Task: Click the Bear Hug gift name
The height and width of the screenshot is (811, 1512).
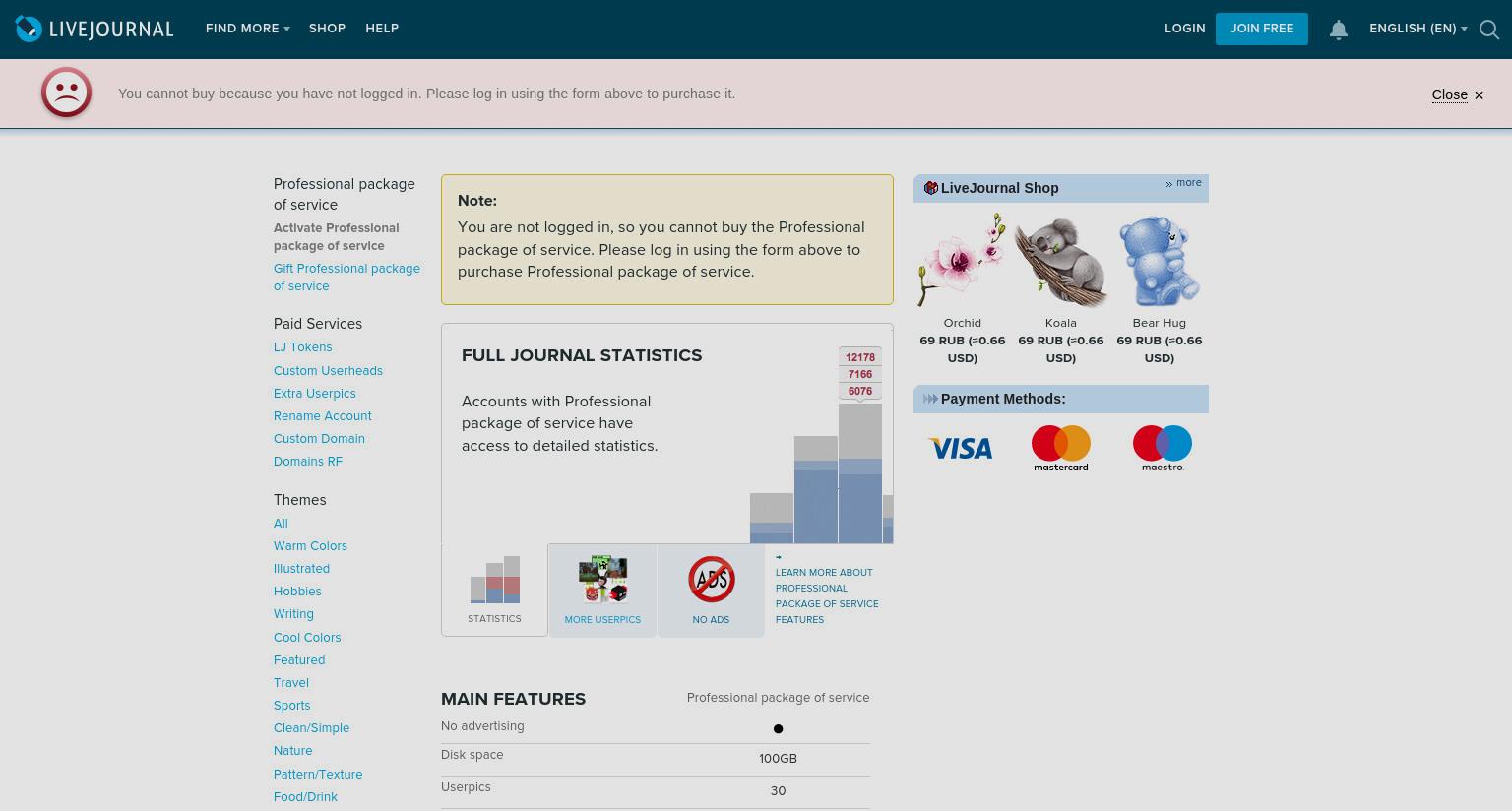Action: click(x=1159, y=323)
